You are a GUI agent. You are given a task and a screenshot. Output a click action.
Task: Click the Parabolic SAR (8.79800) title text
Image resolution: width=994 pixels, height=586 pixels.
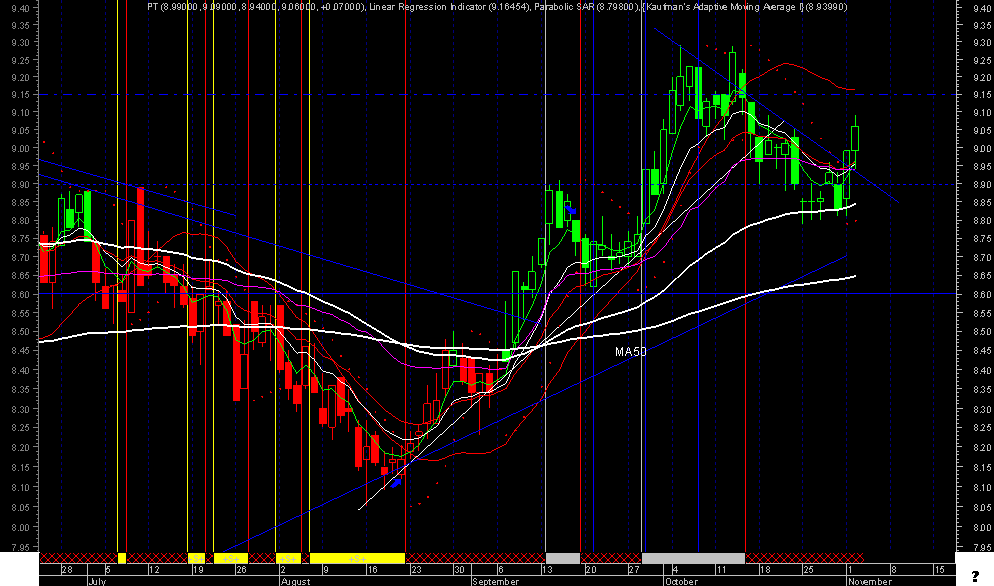click(x=586, y=7)
